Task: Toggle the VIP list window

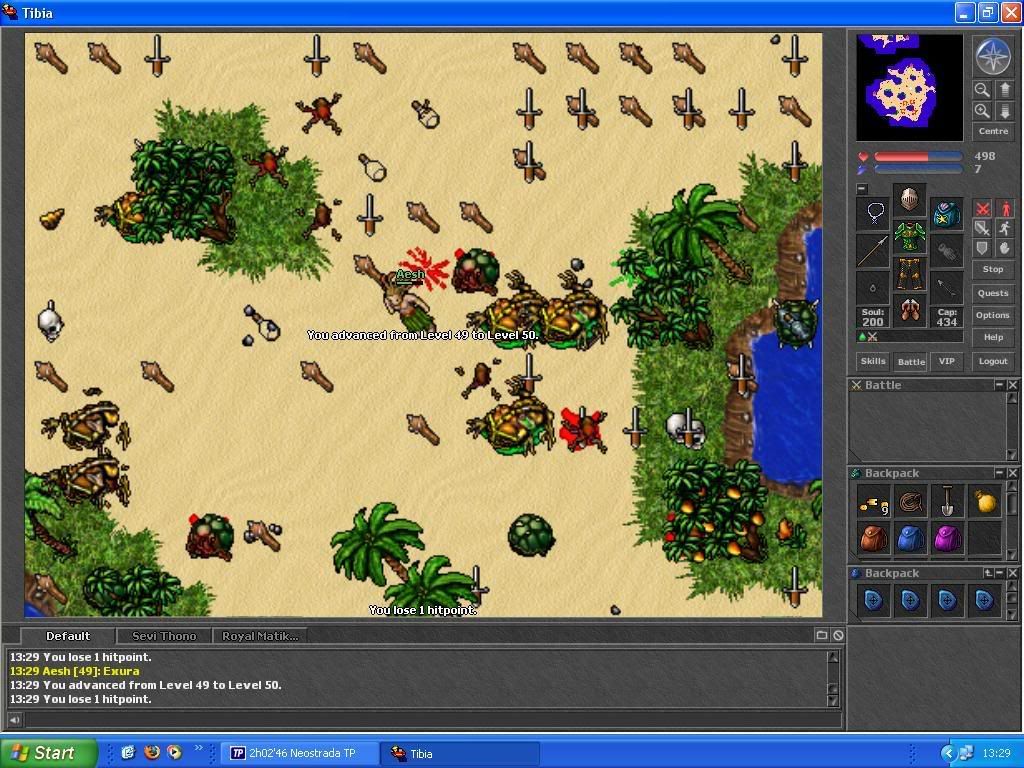Action: (x=946, y=361)
